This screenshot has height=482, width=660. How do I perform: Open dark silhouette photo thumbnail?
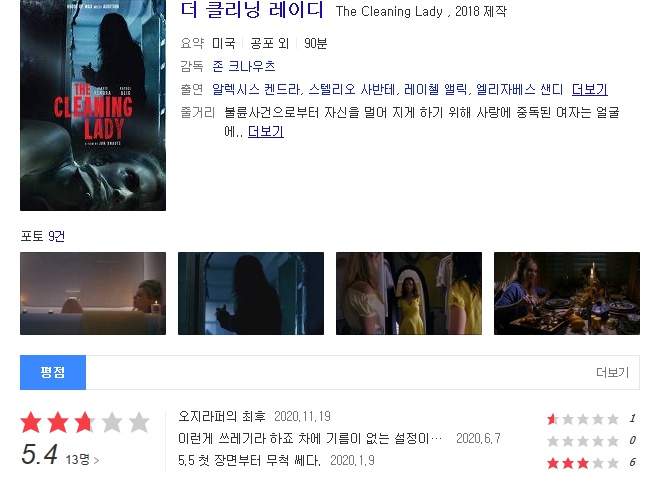pos(251,293)
